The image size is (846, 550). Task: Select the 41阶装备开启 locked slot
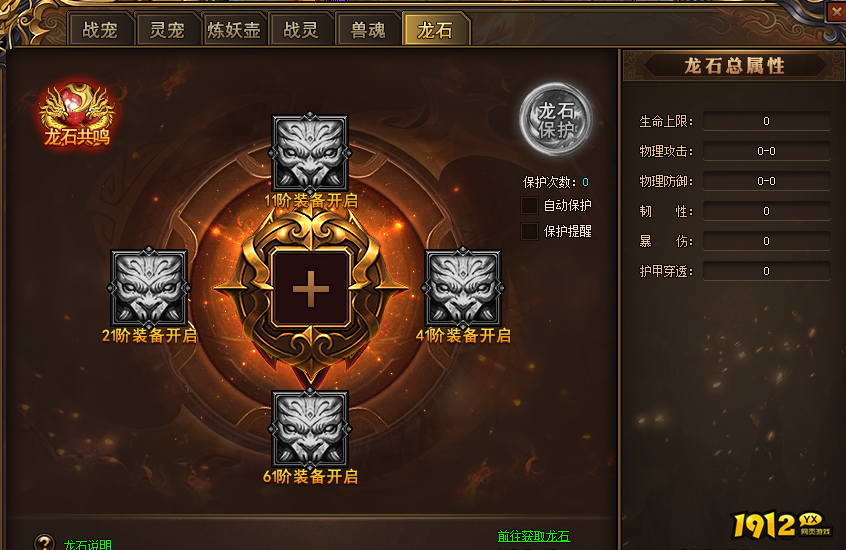(462, 288)
